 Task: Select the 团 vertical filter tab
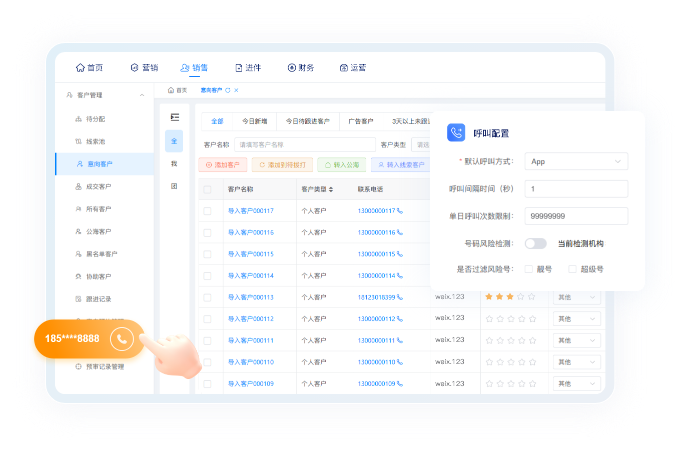click(x=174, y=186)
